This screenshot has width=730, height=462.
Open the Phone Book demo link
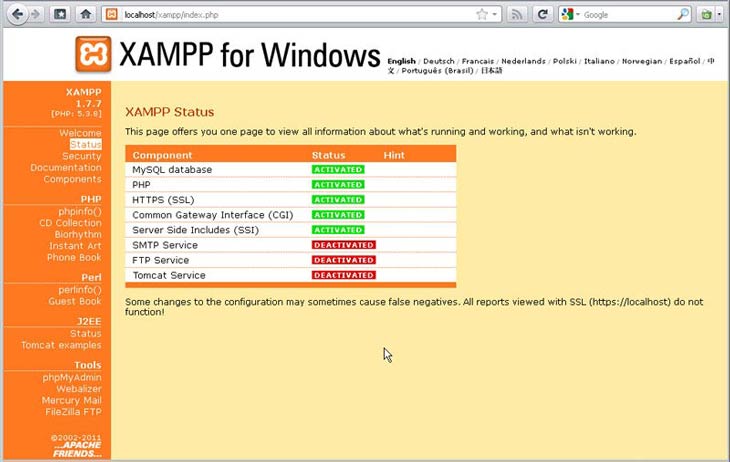(74, 258)
